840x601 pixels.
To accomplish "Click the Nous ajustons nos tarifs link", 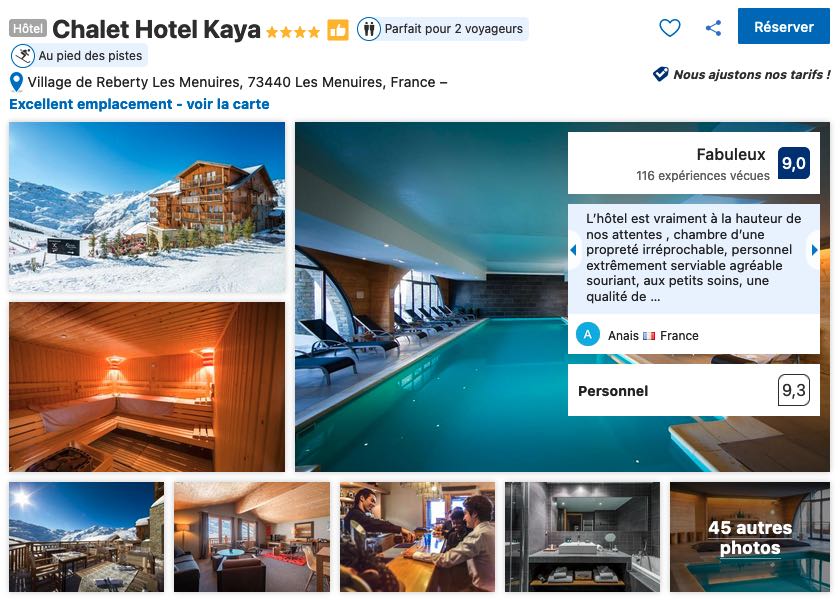I will [x=752, y=74].
